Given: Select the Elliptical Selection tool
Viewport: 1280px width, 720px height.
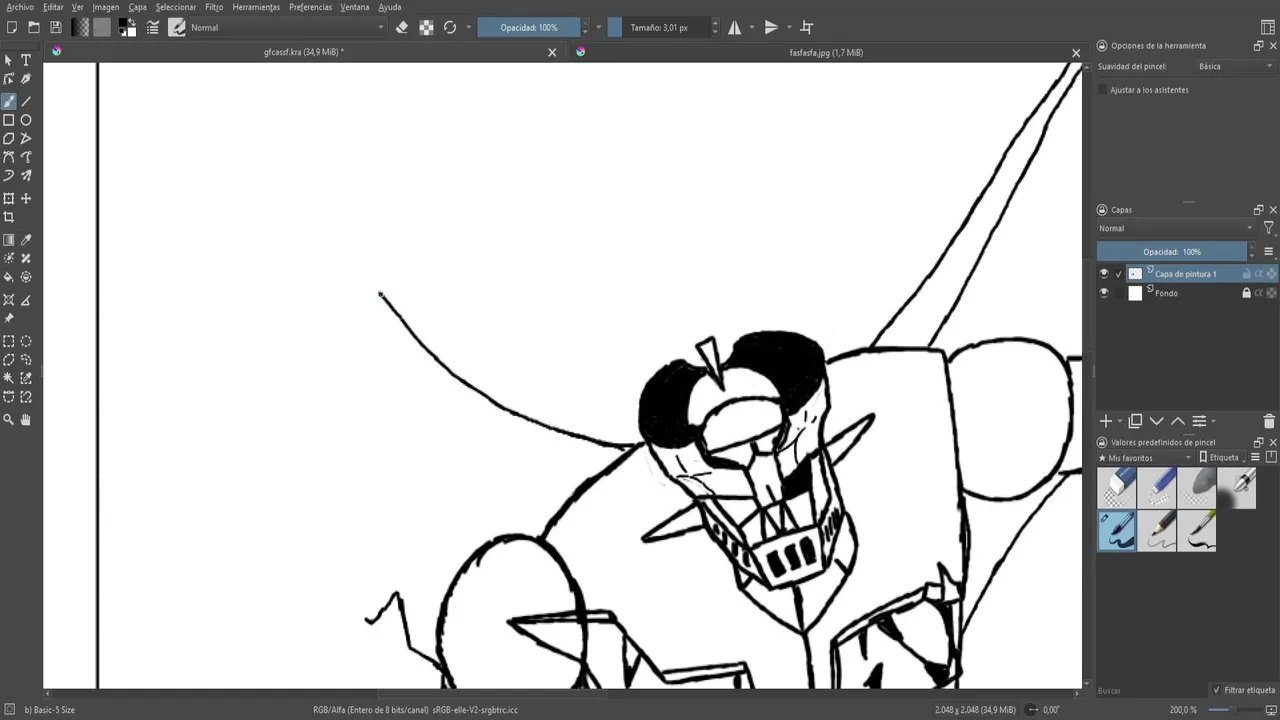Looking at the screenshot, I should pos(26,341).
